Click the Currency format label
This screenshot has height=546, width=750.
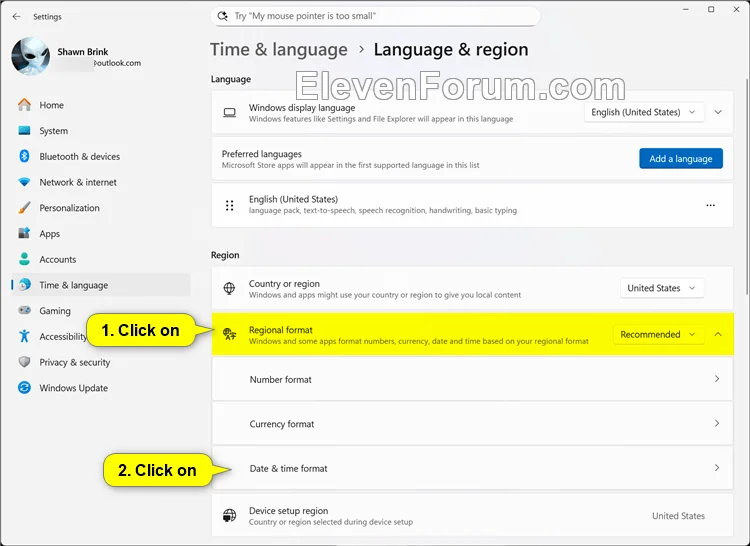(282, 424)
